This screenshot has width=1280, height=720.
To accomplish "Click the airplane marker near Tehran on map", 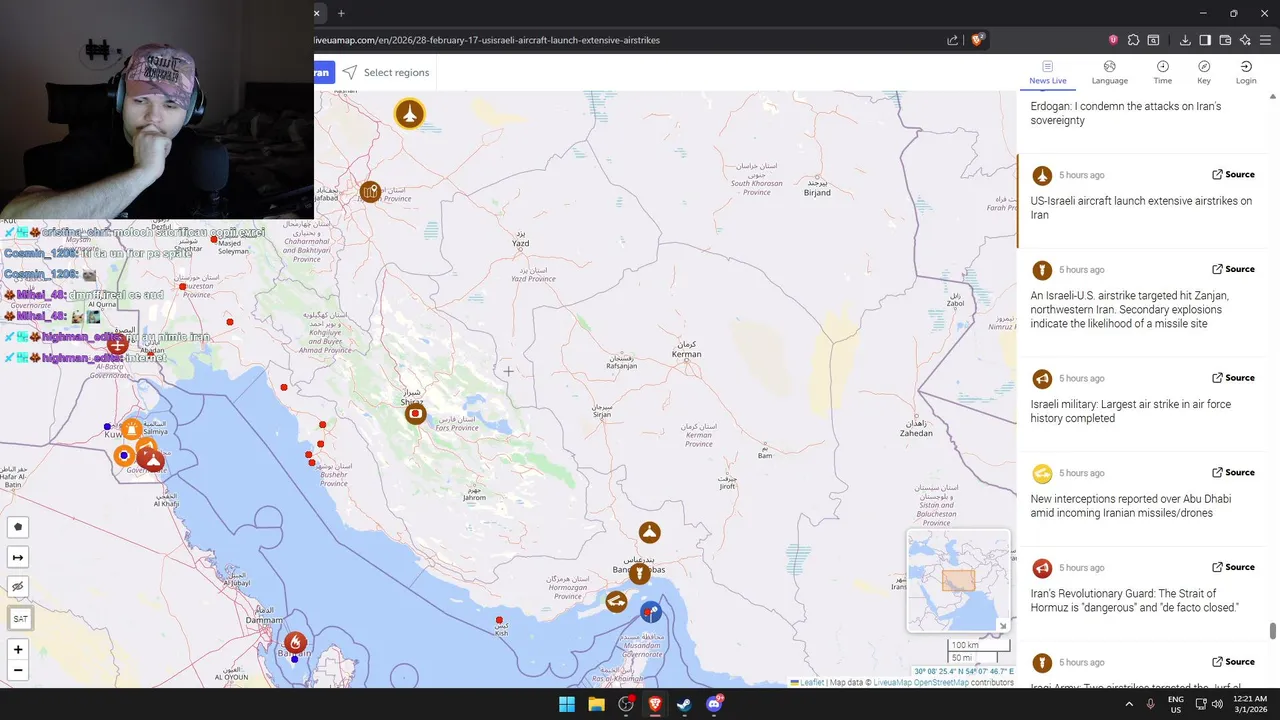I will [409, 113].
